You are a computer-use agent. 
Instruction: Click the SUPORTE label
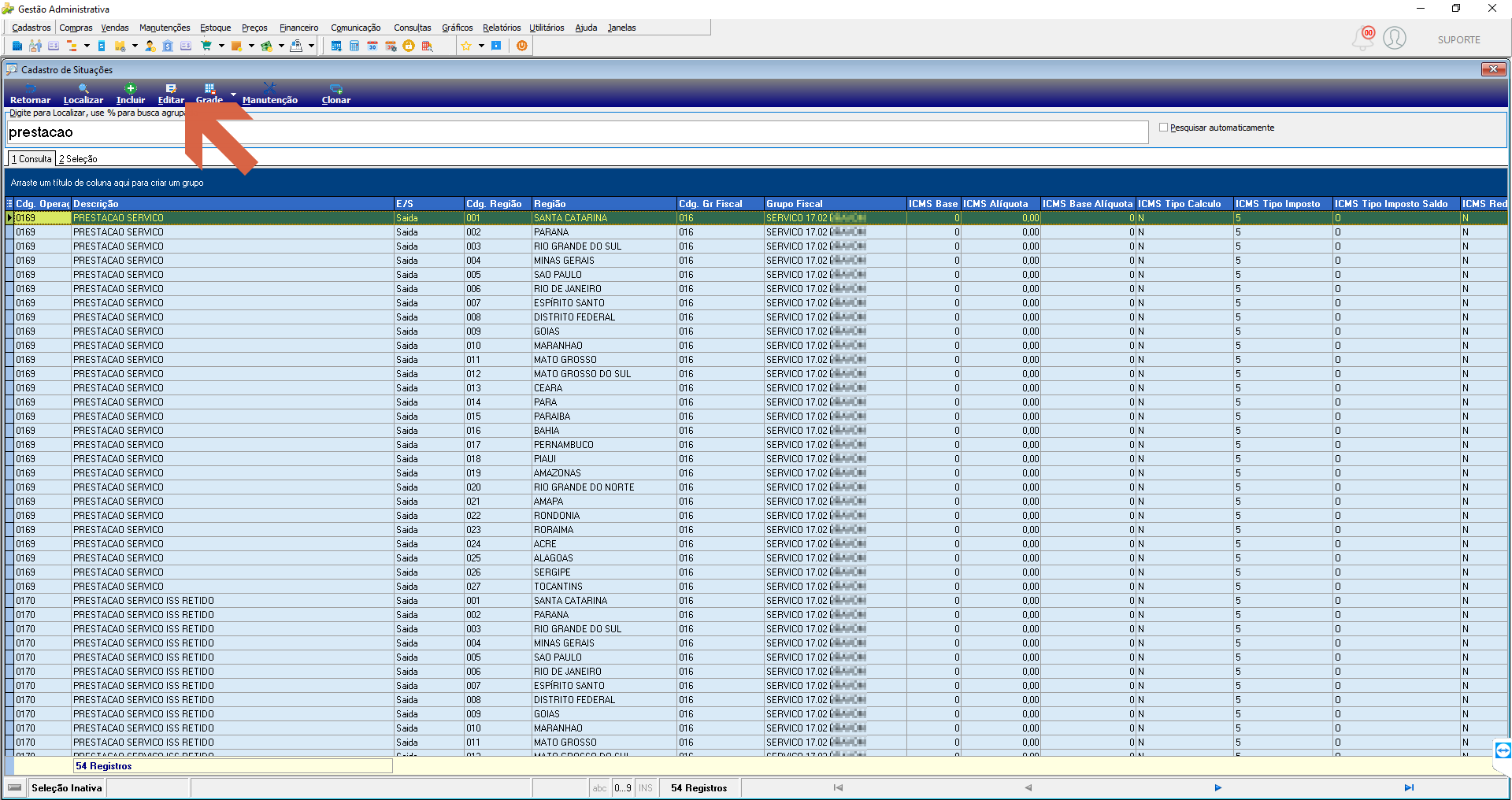coord(1458,39)
